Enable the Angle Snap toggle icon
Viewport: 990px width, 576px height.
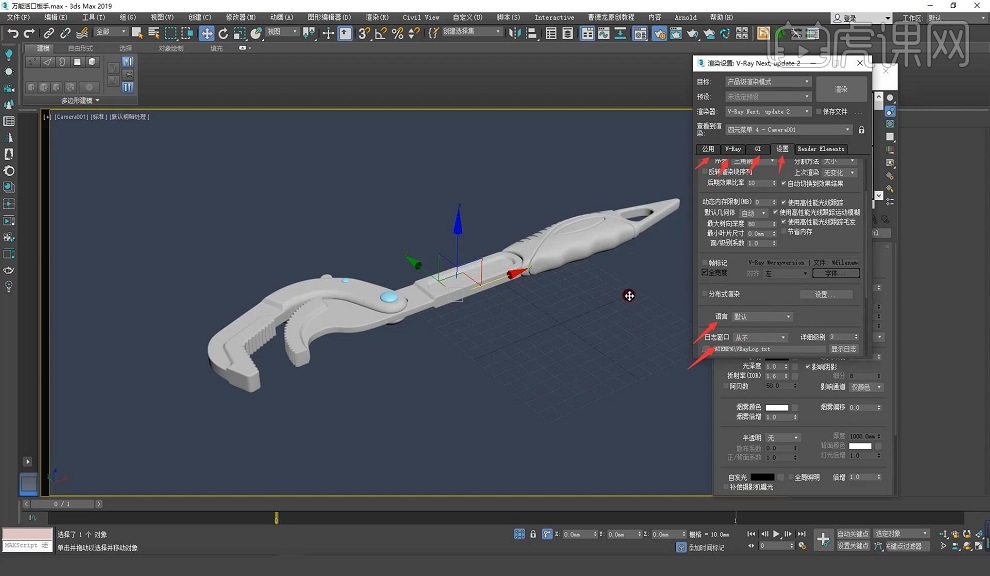381,33
